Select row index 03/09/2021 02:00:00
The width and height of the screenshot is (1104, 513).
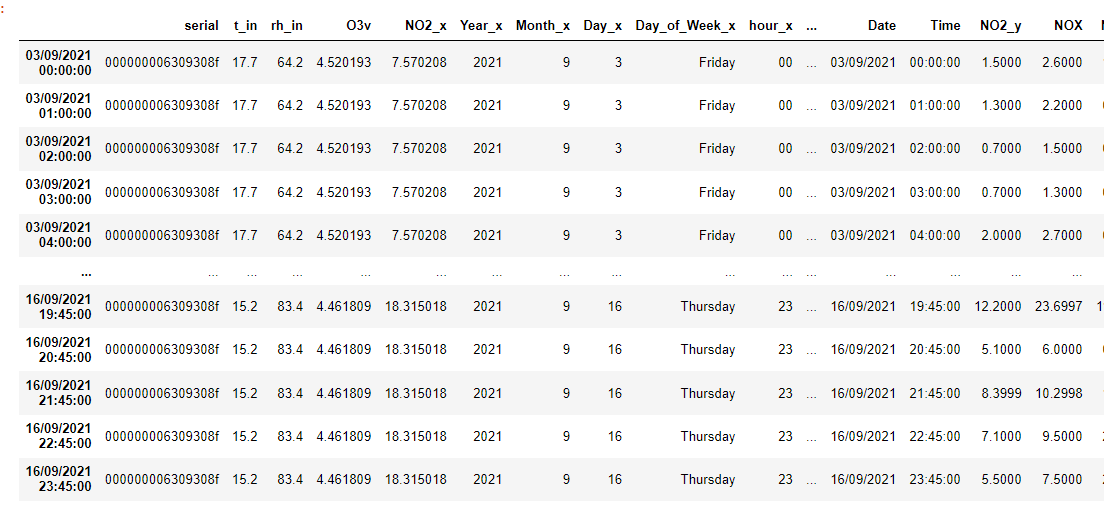58,148
